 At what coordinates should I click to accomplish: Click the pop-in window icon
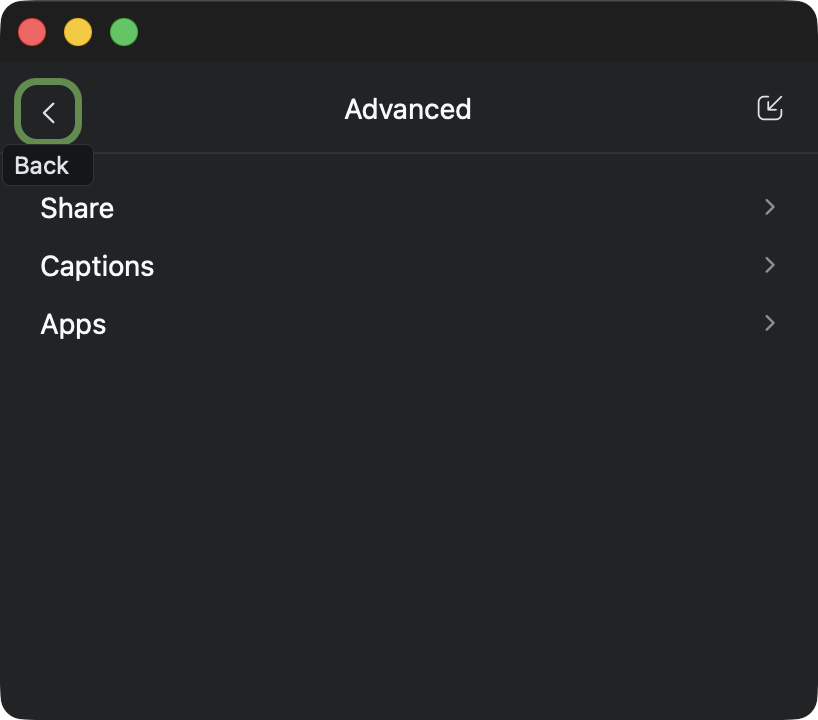(769, 108)
